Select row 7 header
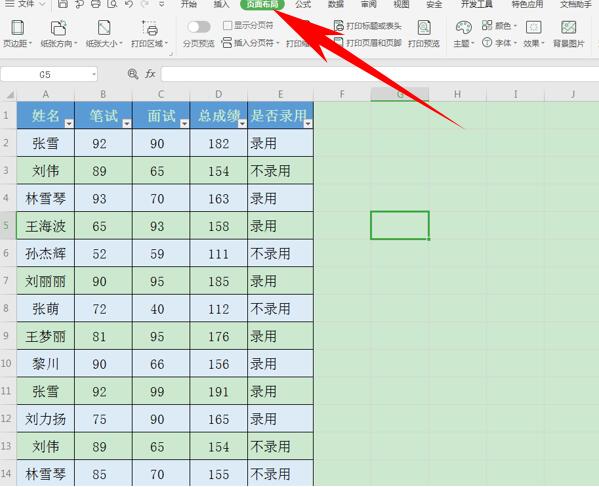 pyautogui.click(x=7, y=281)
